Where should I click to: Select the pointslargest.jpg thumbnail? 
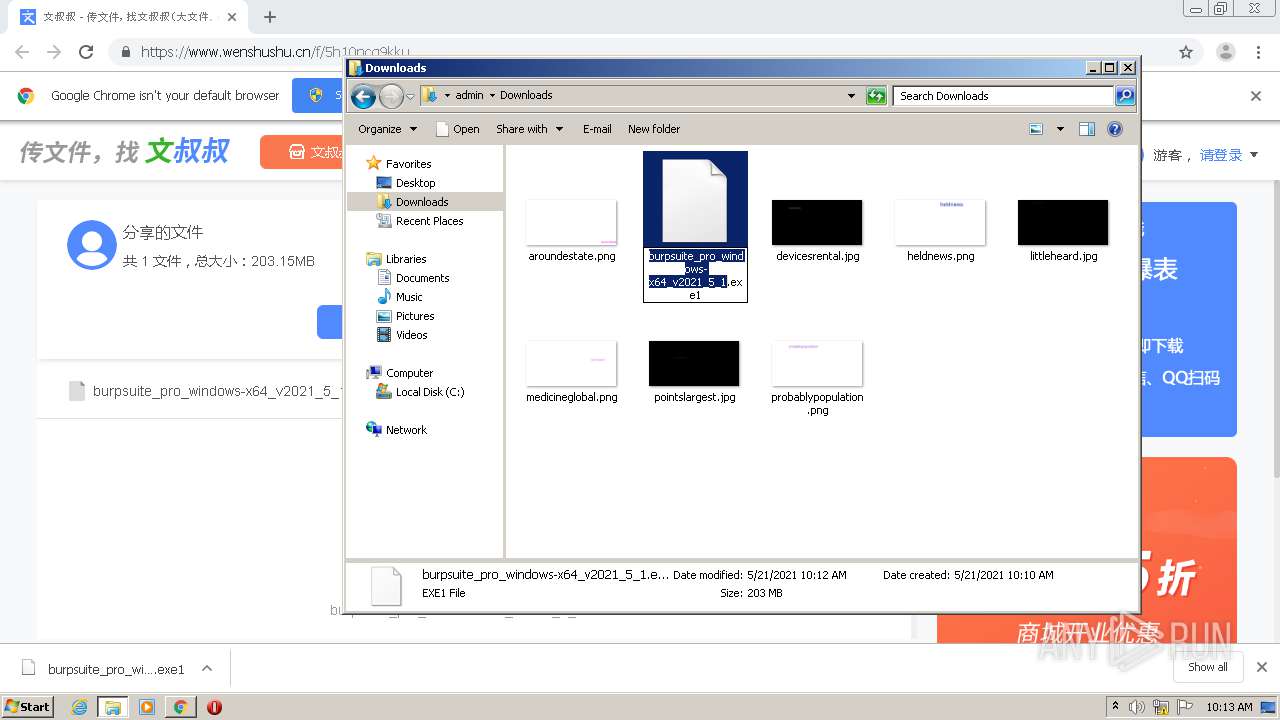694,363
